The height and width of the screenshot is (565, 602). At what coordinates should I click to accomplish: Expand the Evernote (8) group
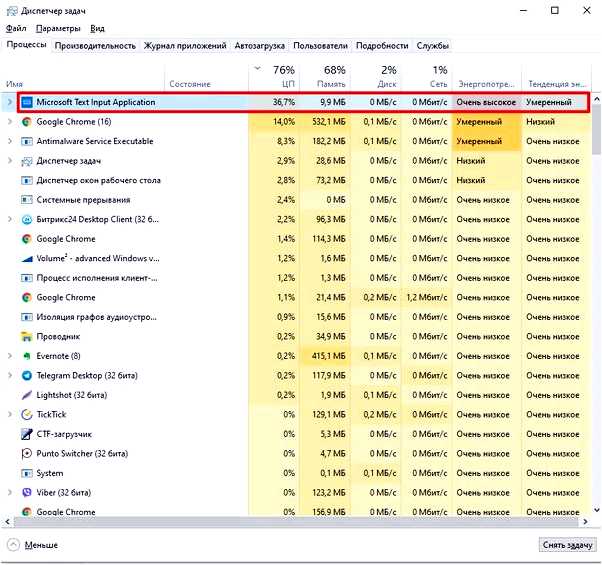10,356
